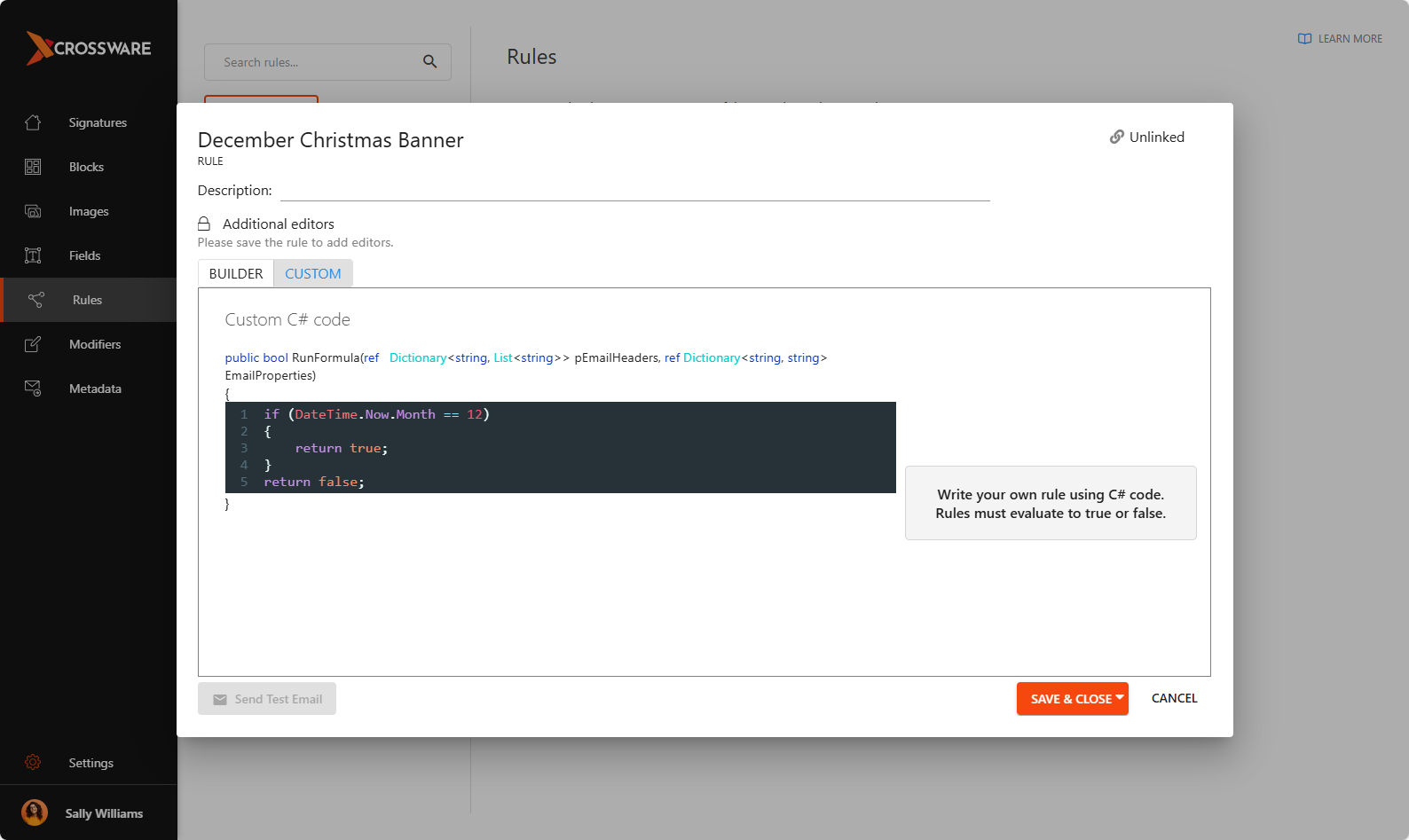Select the Images icon in sidebar
1409x840 pixels.
(33, 211)
